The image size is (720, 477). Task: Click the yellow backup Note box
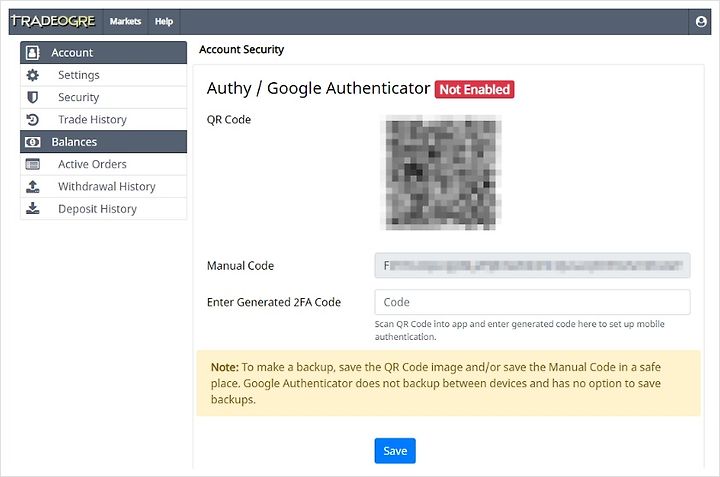point(449,383)
